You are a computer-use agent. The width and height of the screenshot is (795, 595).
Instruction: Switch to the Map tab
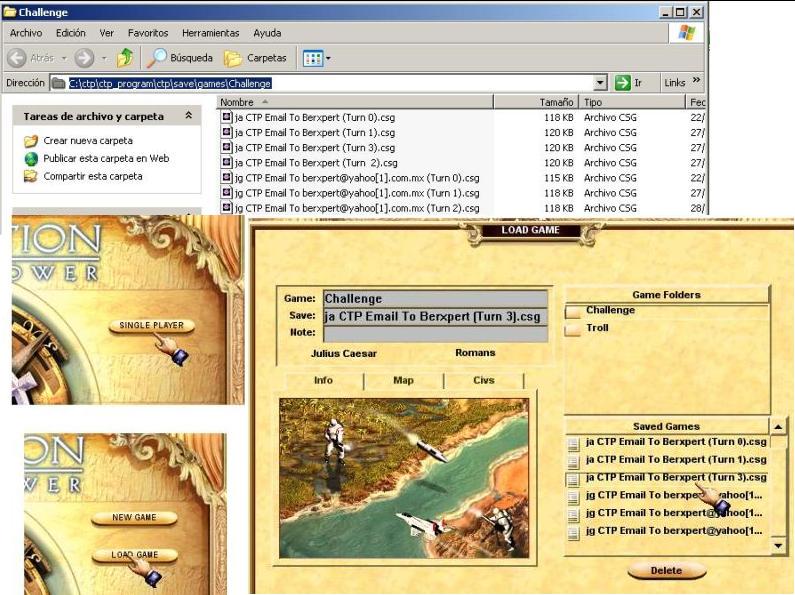403,380
